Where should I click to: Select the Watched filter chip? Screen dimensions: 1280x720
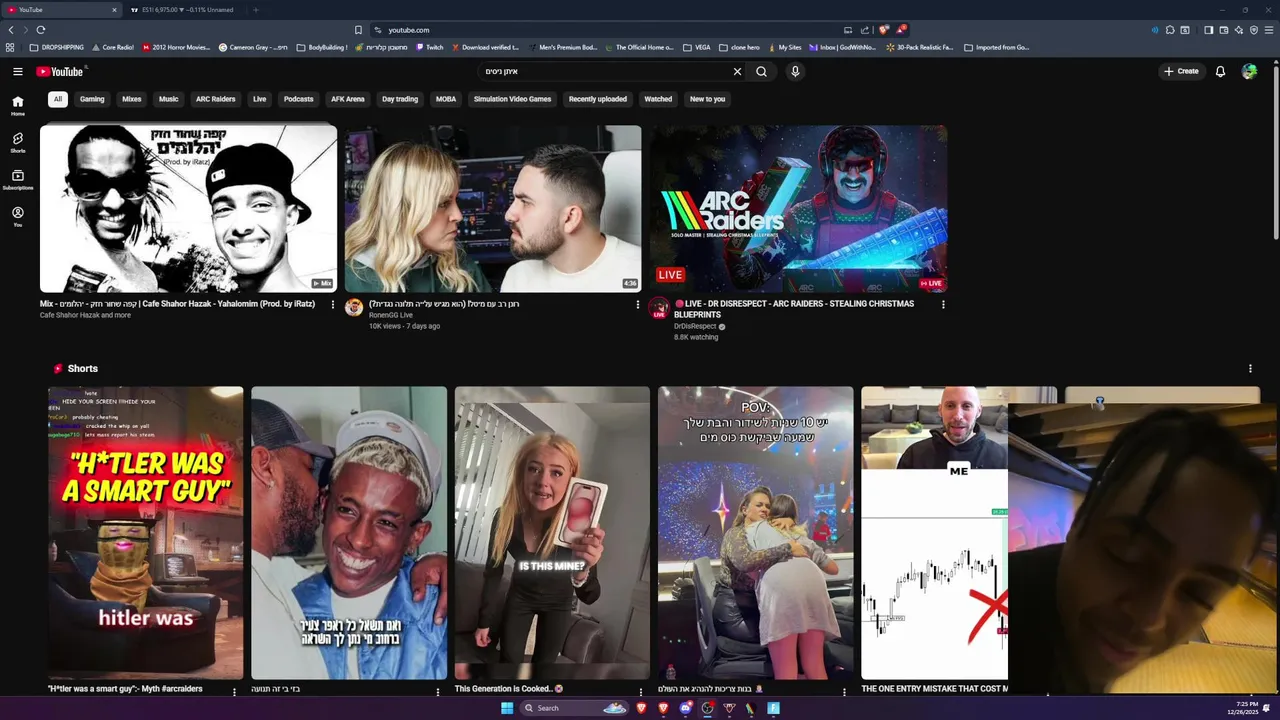(658, 99)
